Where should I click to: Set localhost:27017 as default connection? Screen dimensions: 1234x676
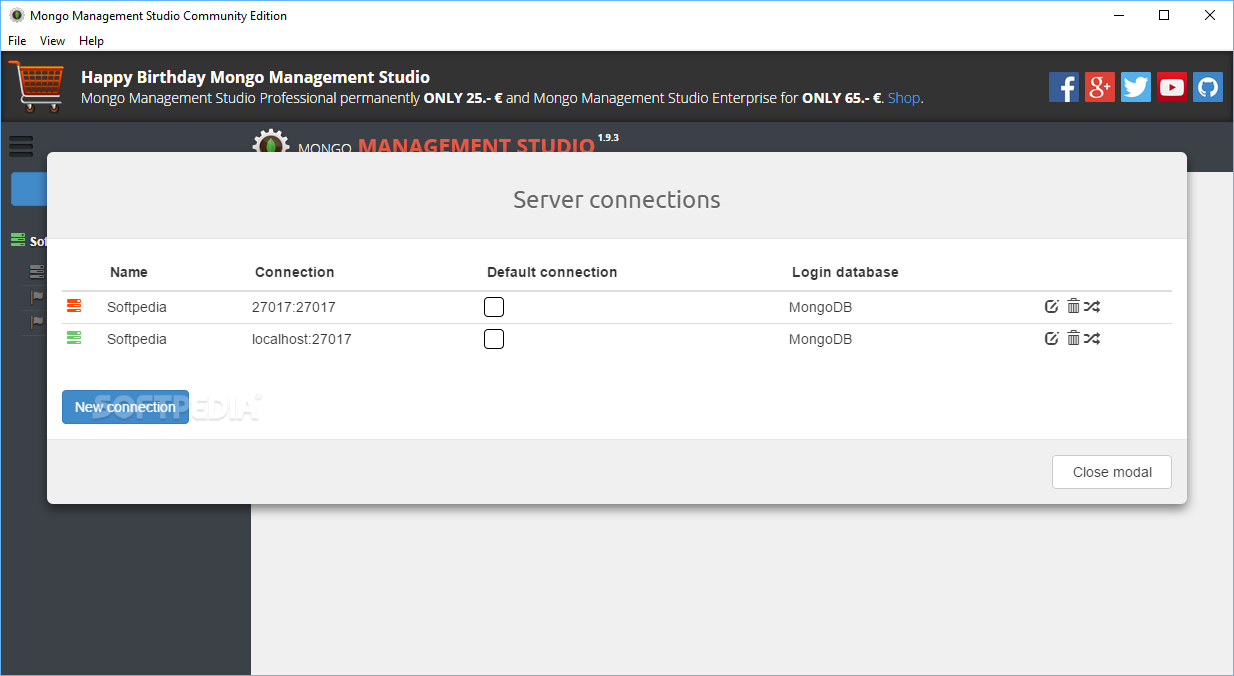[494, 339]
